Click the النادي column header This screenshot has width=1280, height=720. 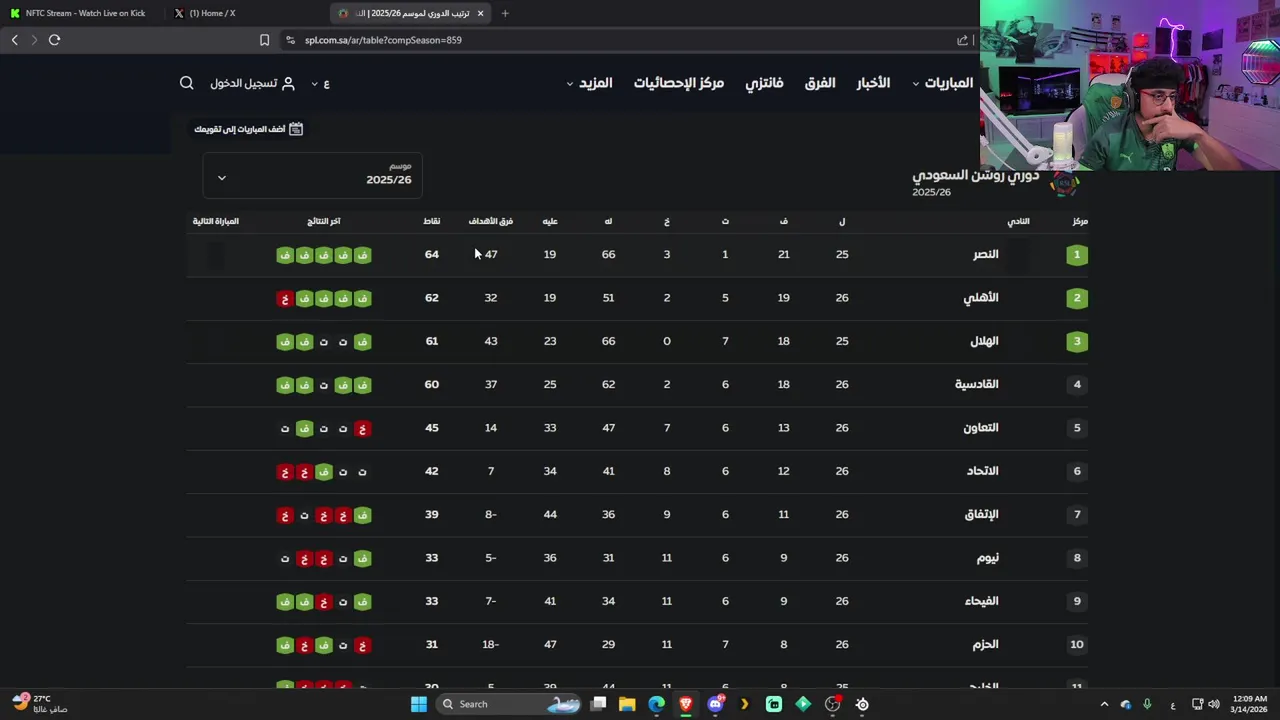1018,221
